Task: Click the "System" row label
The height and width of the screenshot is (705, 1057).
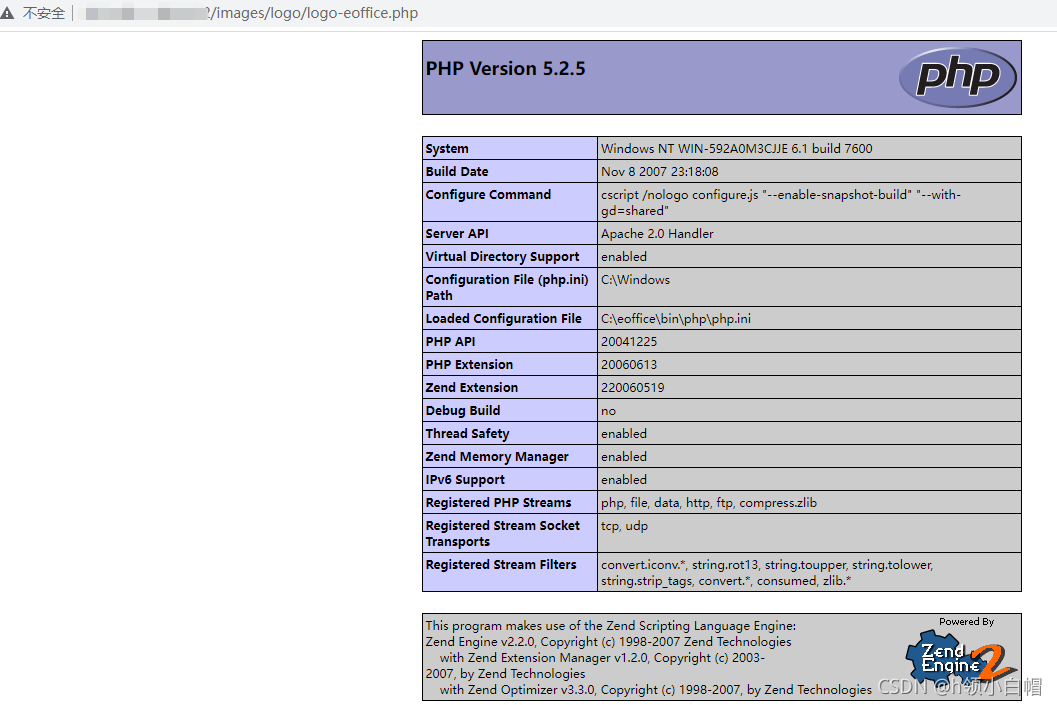Action: click(447, 148)
